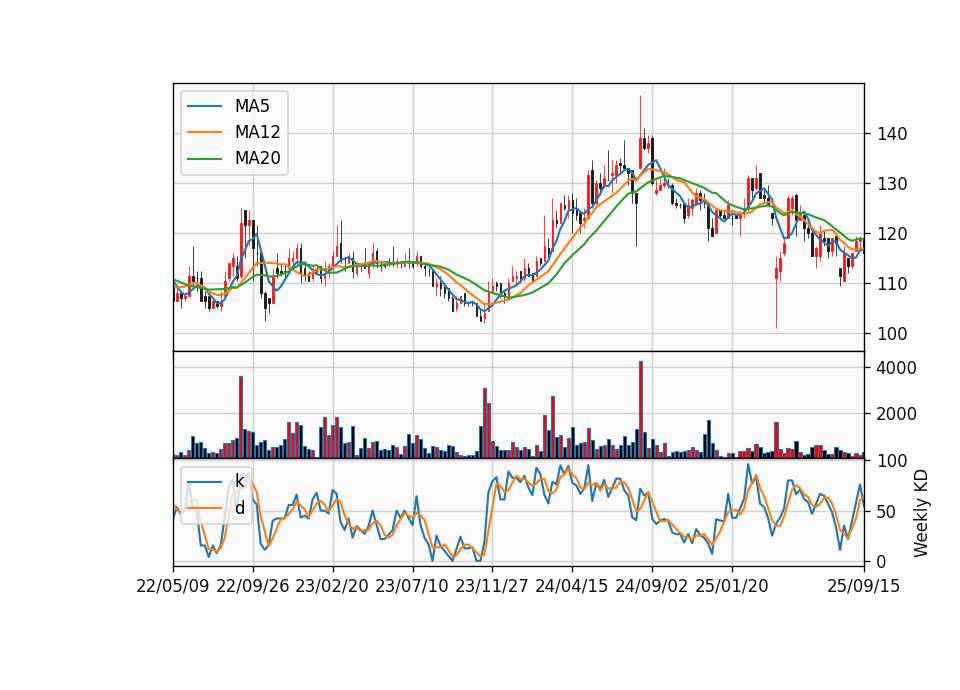
Task: Click the orange MA12 legend line sample
Action: [204, 132]
